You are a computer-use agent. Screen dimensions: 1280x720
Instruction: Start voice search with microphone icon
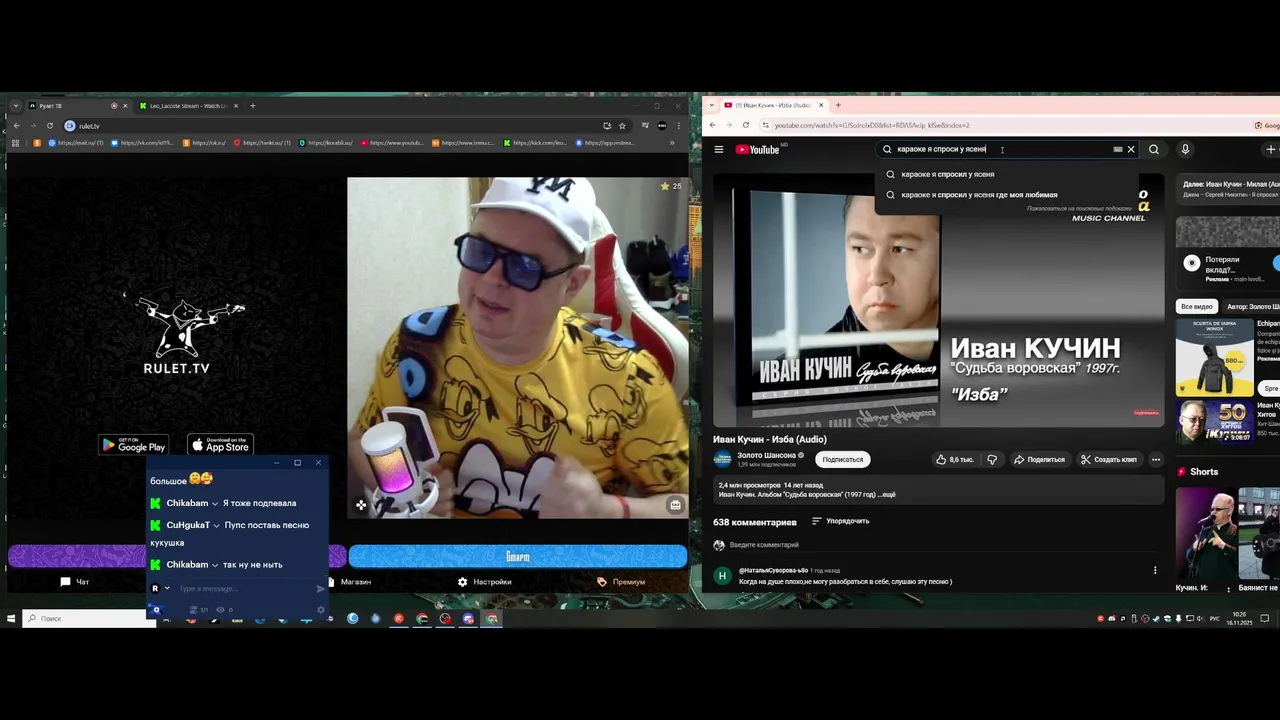tap(1185, 149)
